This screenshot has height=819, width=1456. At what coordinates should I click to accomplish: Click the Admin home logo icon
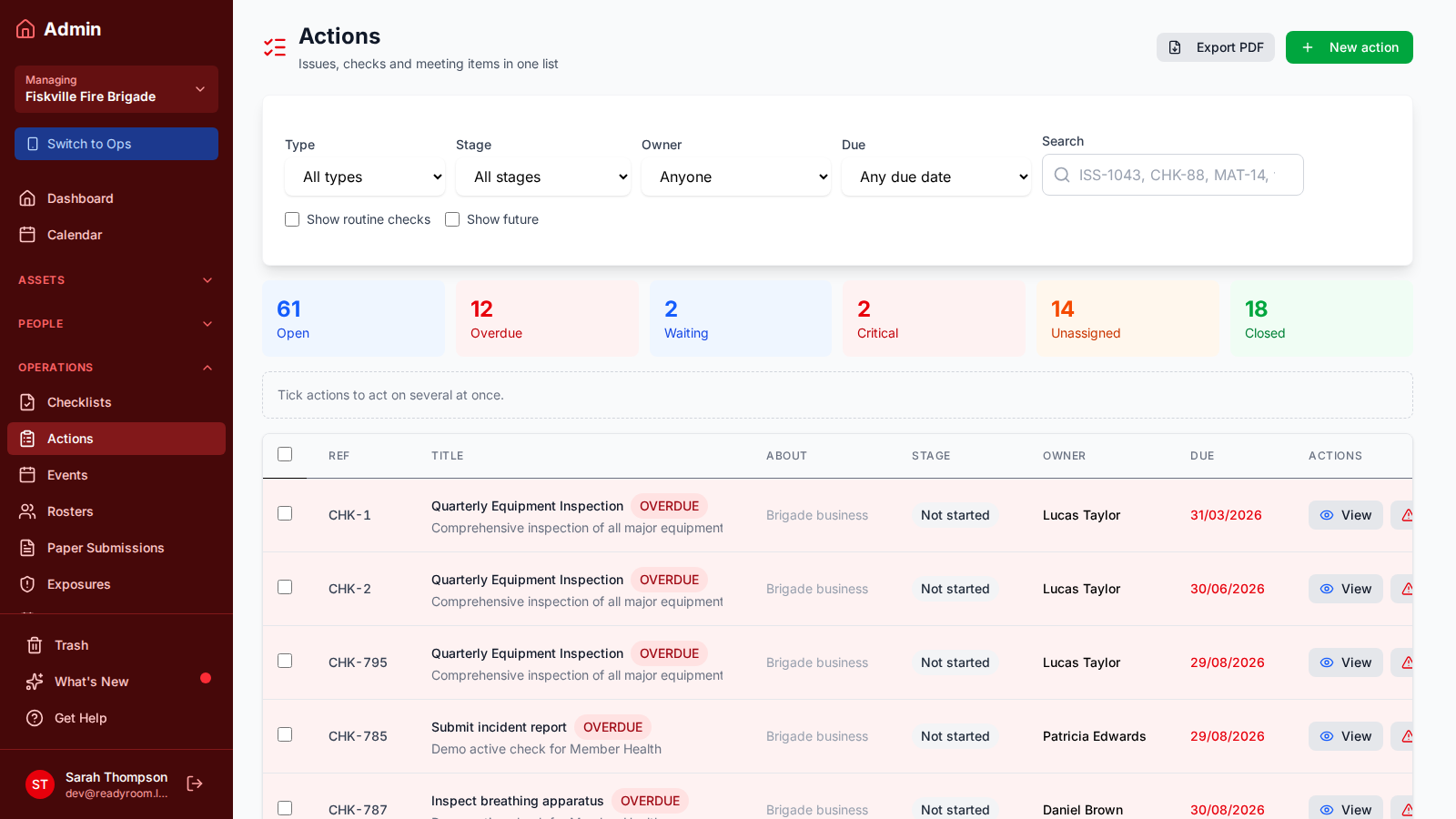tap(25, 29)
